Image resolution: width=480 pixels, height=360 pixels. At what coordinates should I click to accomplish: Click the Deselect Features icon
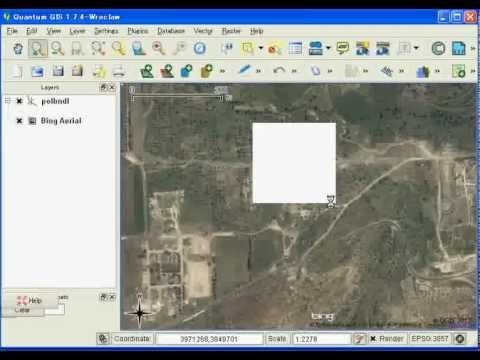[x=274, y=49]
